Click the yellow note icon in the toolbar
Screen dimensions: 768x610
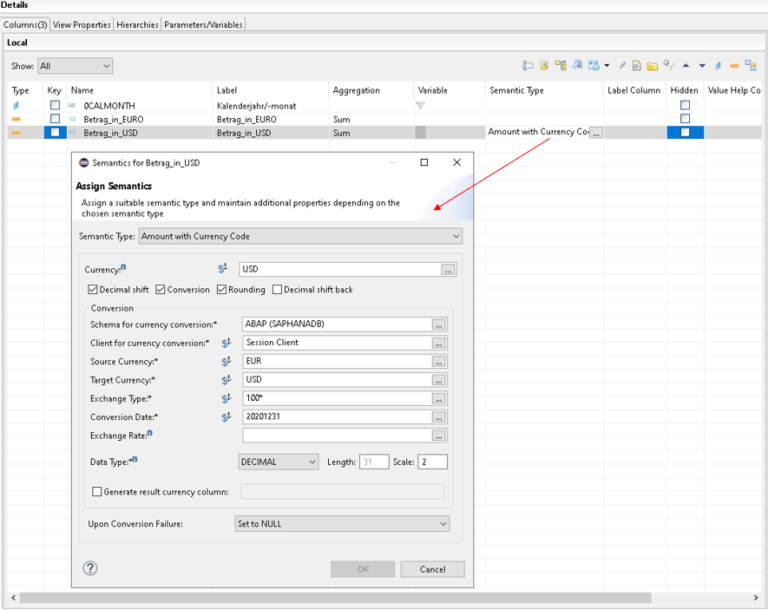[x=544, y=65]
